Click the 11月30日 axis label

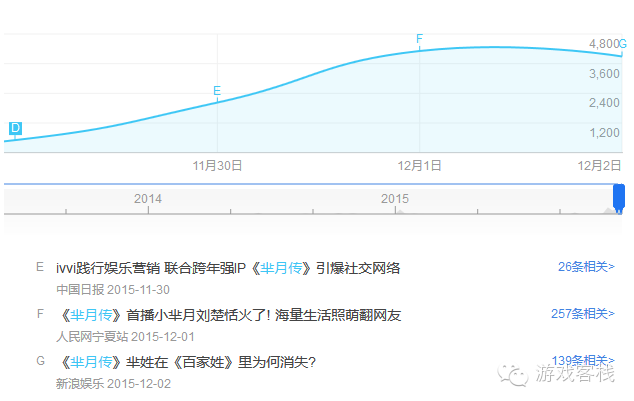click(x=217, y=166)
